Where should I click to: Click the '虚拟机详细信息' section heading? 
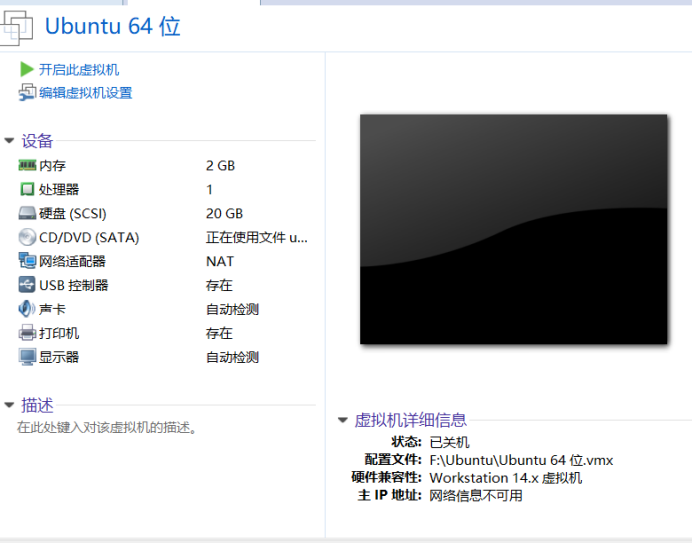pos(410,420)
